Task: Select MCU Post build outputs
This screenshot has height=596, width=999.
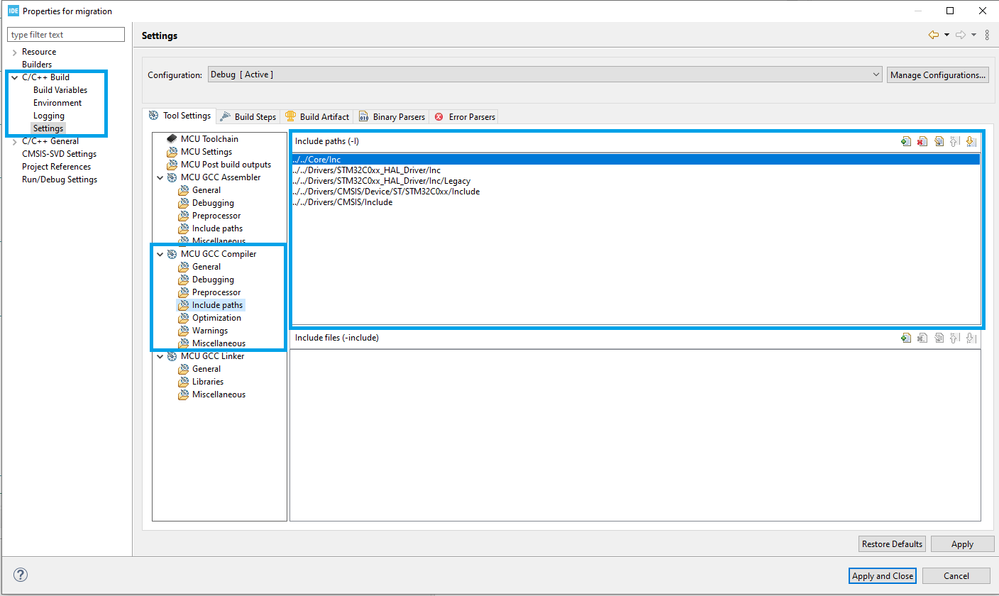Action: pyautogui.click(x=226, y=164)
